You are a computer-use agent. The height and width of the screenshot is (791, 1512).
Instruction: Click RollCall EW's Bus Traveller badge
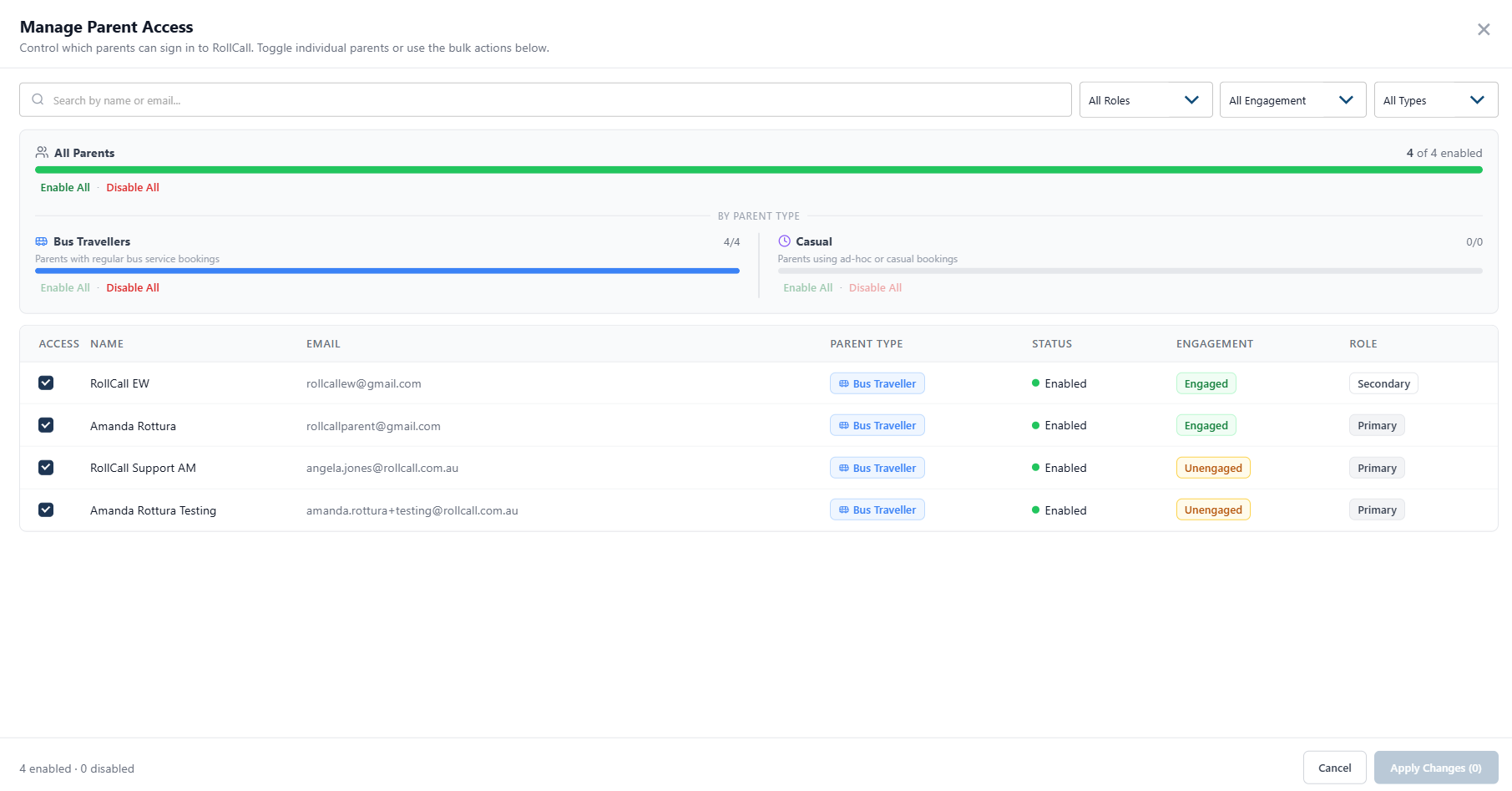(x=877, y=383)
